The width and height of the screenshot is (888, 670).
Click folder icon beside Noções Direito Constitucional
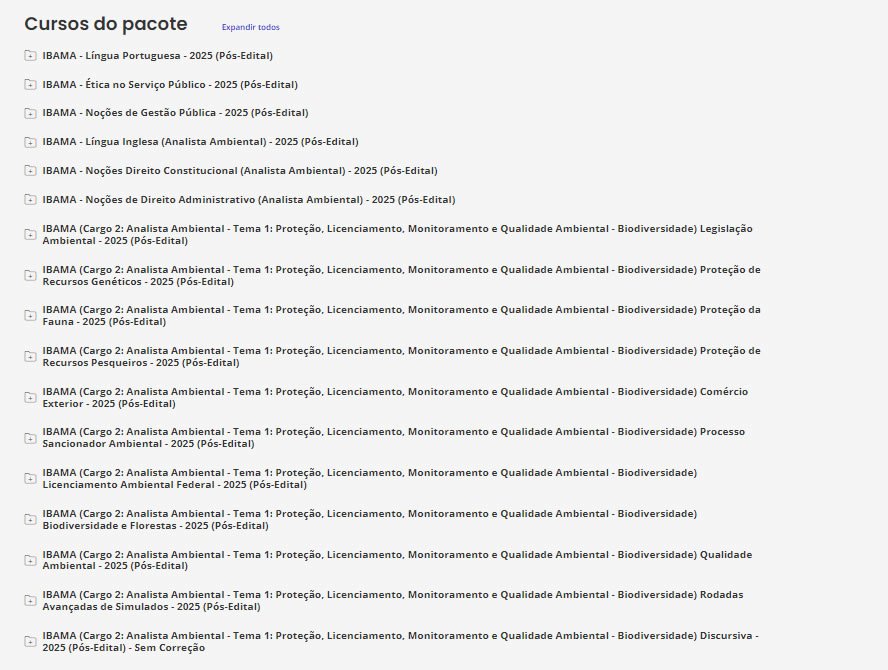point(30,171)
